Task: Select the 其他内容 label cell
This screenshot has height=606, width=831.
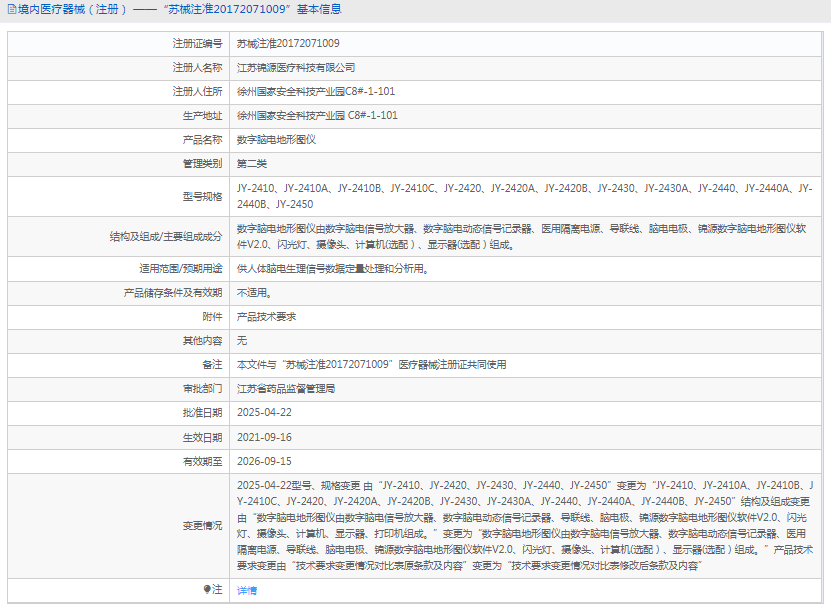Action: (119, 341)
